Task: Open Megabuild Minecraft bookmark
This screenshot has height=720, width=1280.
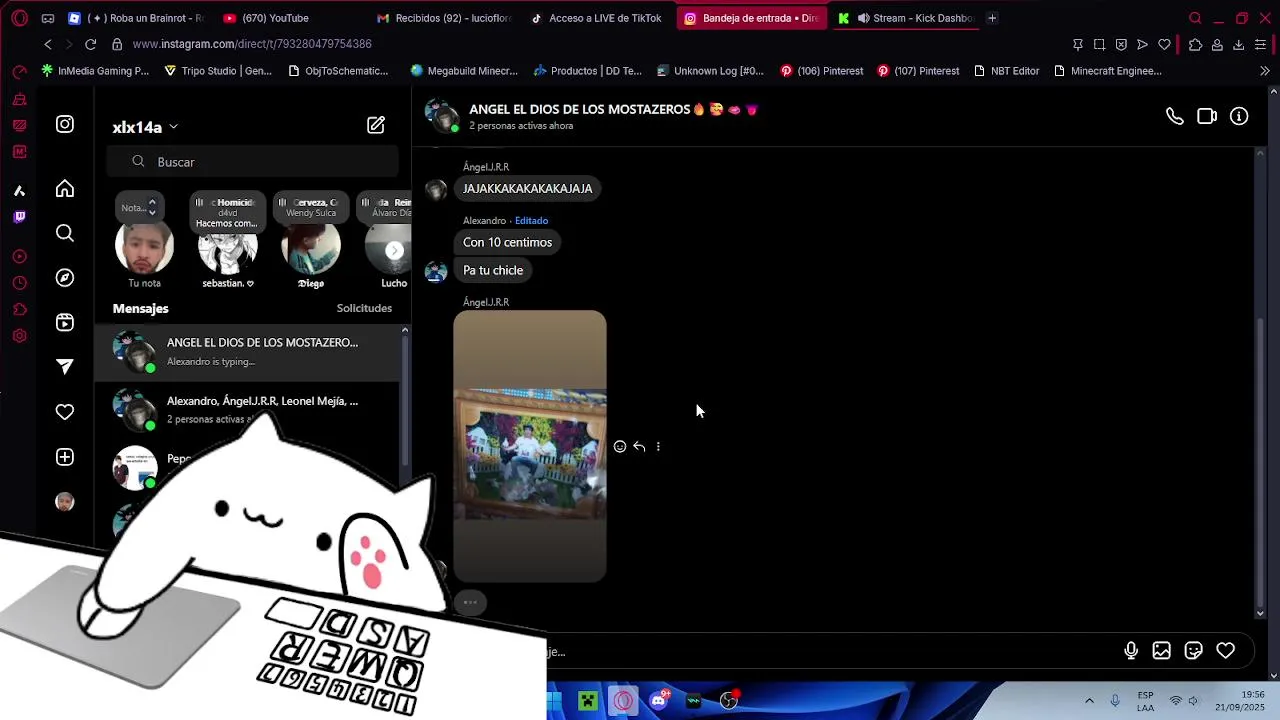Action: [464, 71]
